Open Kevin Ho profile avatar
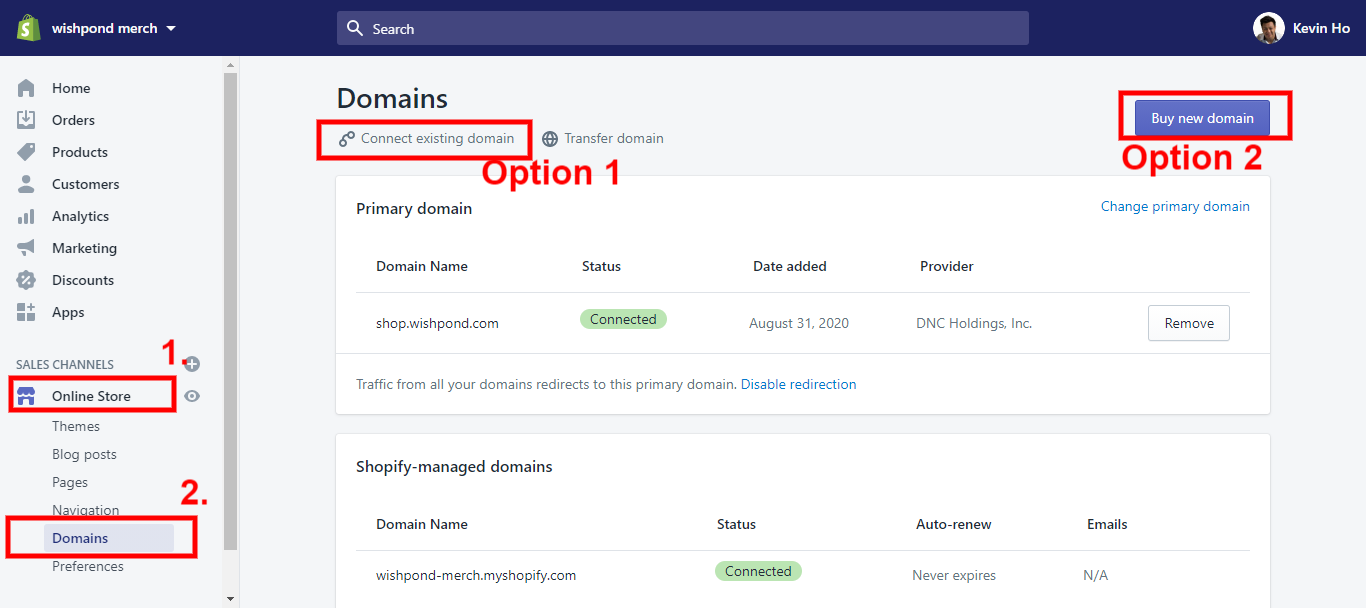This screenshot has width=1366, height=608. tap(1268, 28)
